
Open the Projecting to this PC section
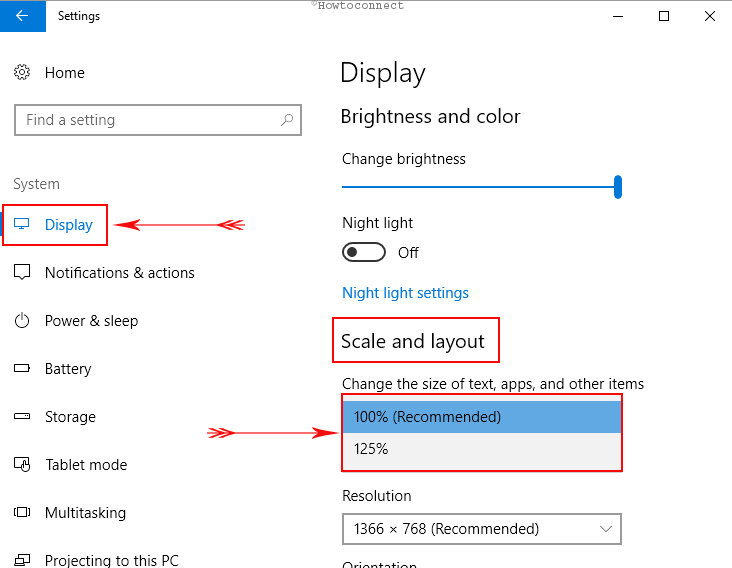111,560
